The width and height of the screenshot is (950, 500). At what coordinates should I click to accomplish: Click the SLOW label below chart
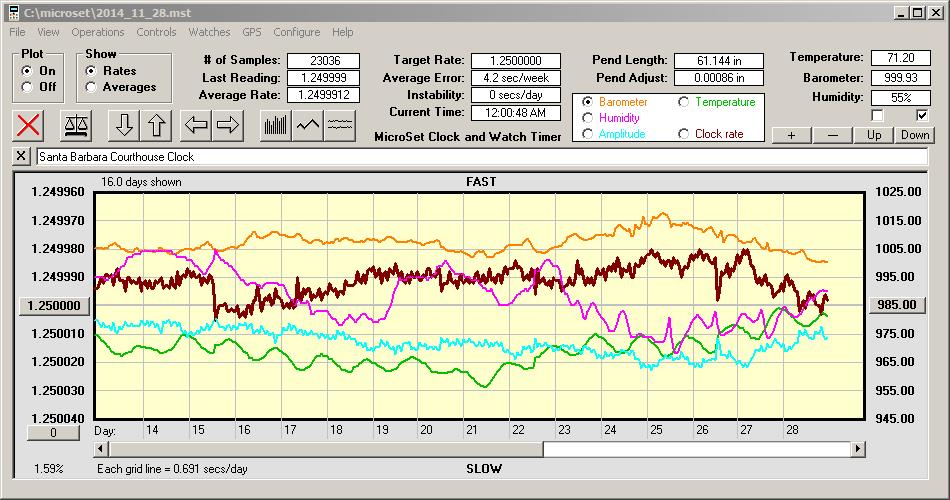(x=483, y=468)
